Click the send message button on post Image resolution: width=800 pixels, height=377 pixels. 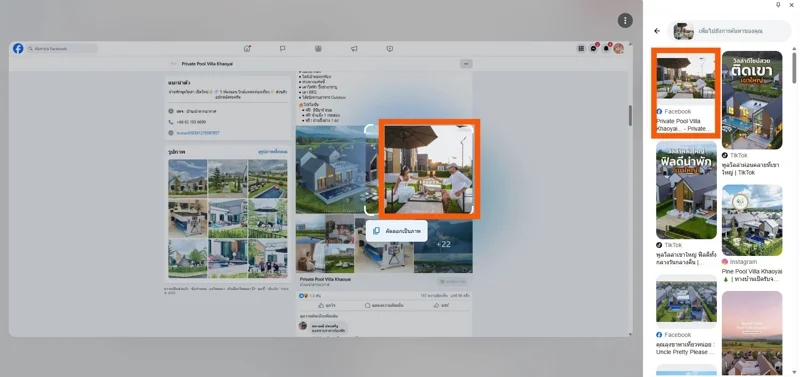point(453,282)
